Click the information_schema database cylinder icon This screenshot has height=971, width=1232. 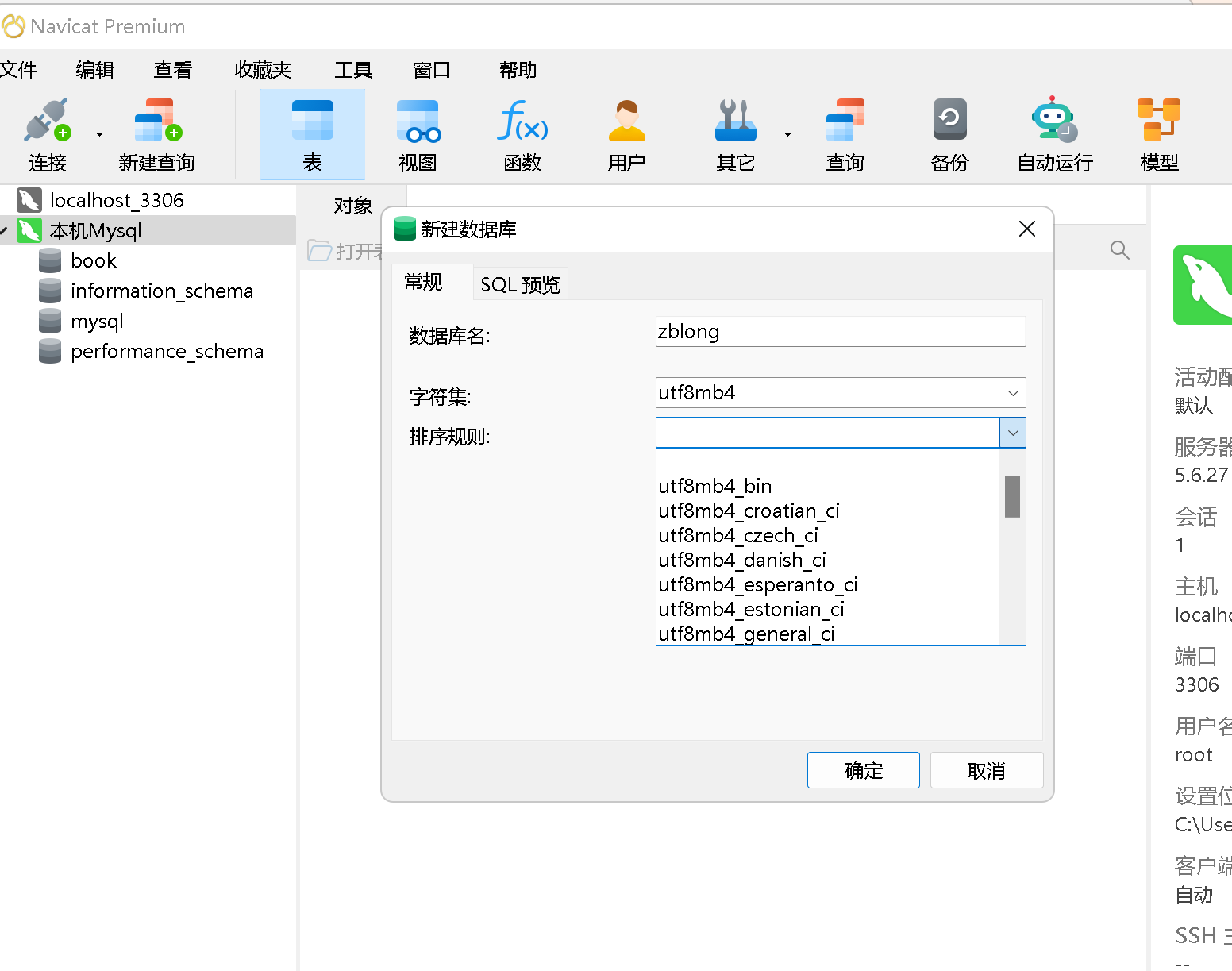[50, 291]
